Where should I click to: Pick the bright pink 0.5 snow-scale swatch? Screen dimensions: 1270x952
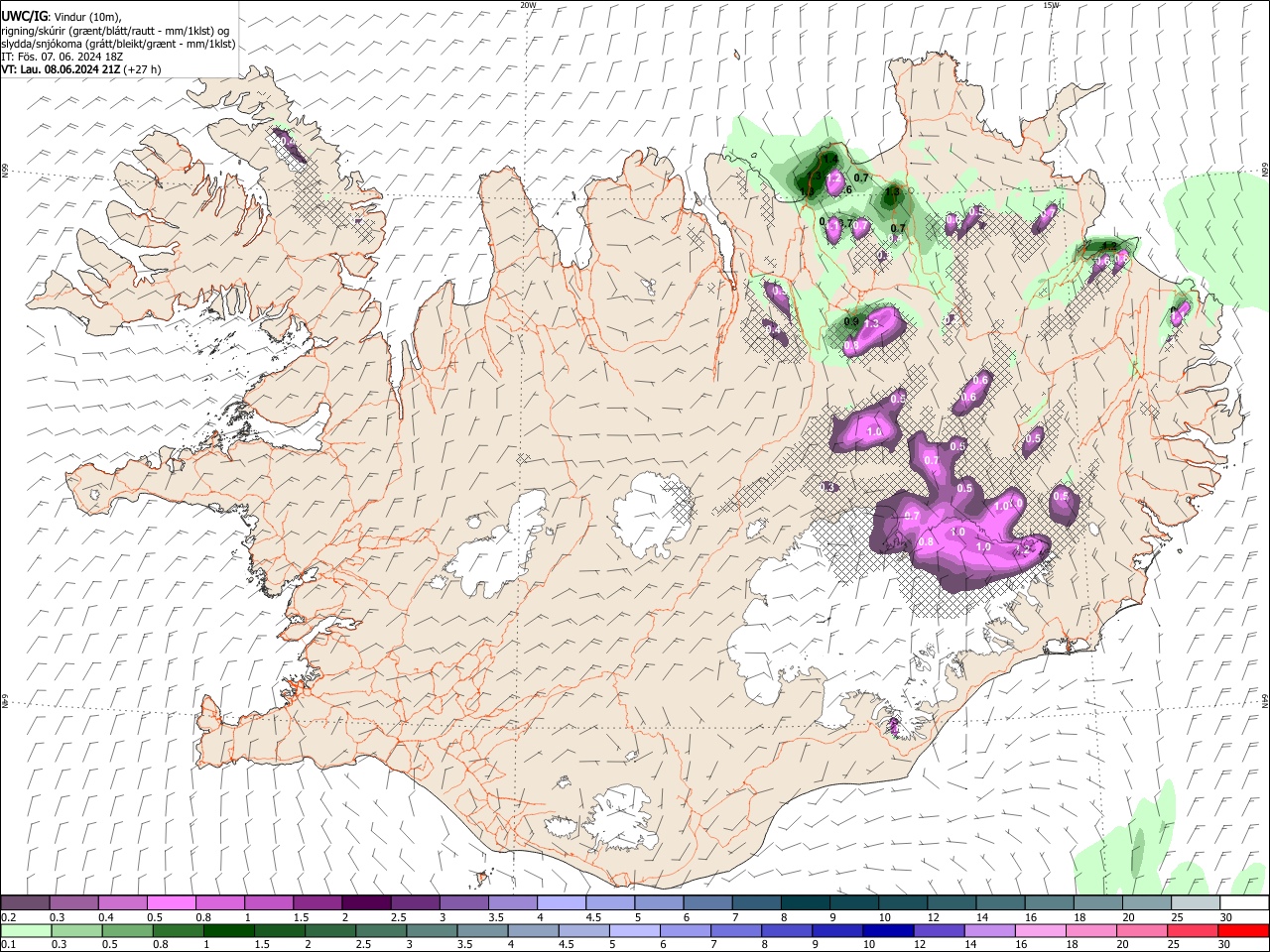[x=171, y=903]
